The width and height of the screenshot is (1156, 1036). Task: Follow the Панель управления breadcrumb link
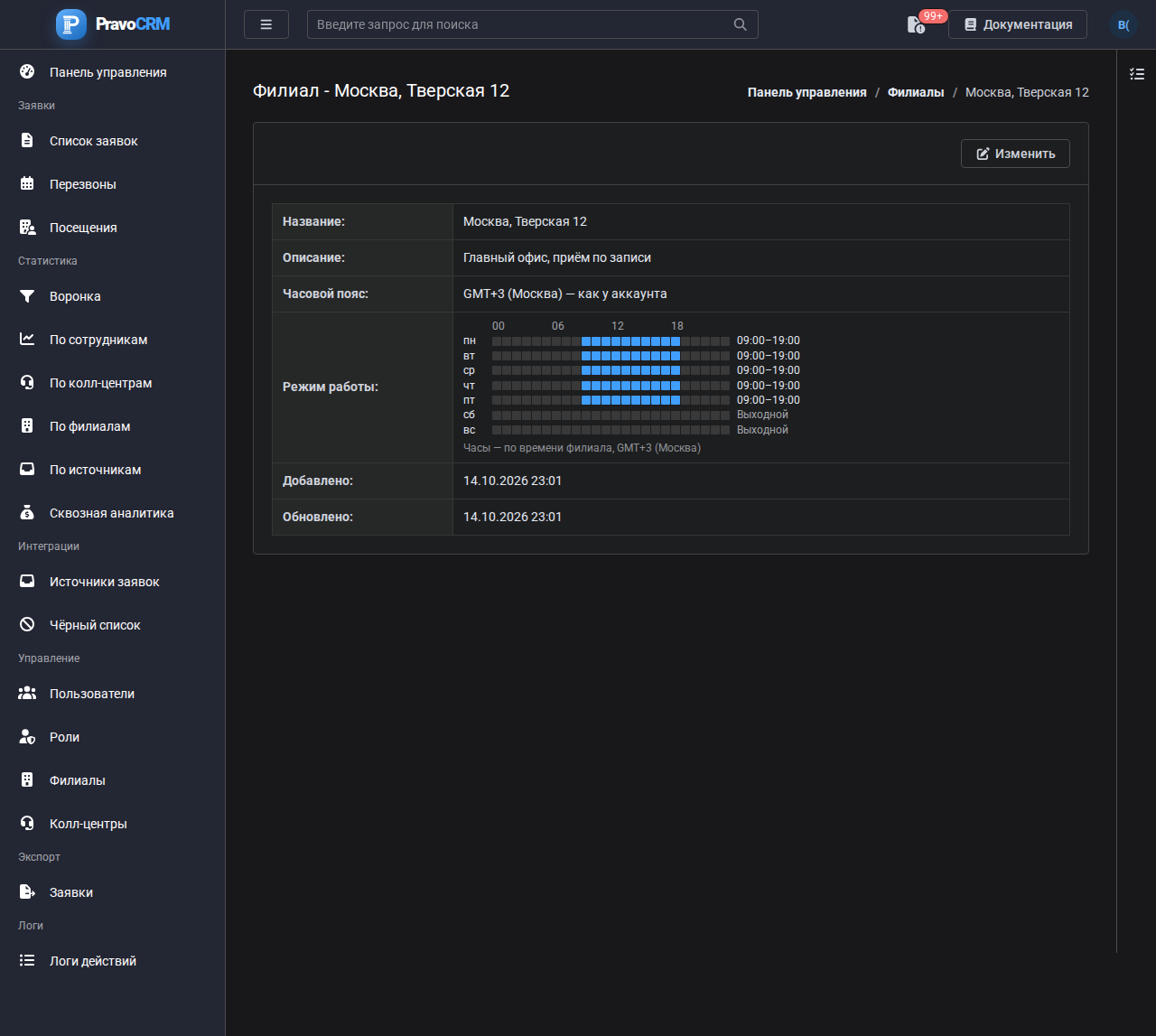tap(807, 92)
